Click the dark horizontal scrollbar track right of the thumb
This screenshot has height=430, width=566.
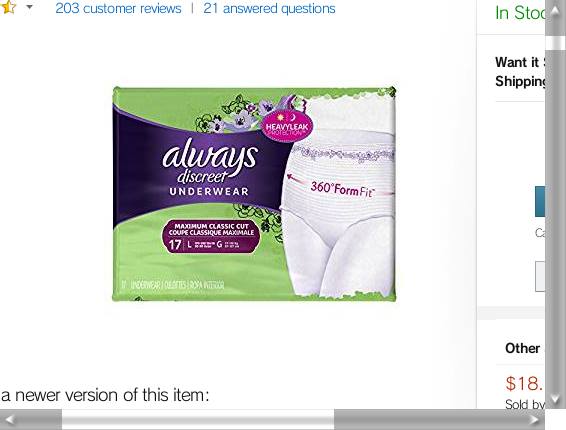pyautogui.click(x=430, y=420)
